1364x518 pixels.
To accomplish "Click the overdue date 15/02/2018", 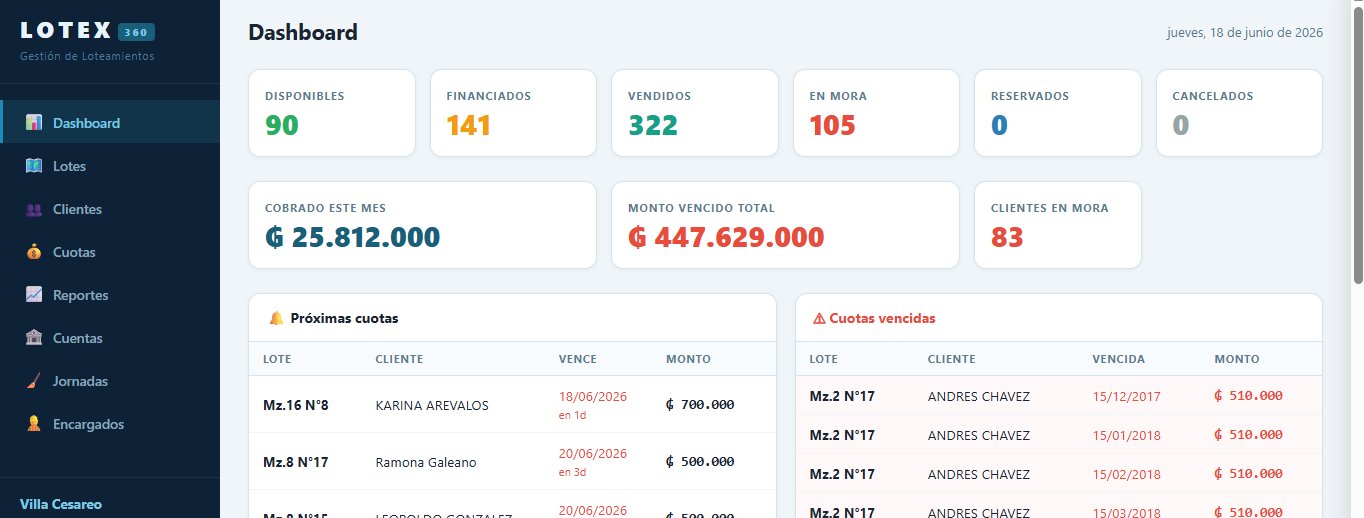I will (1127, 474).
